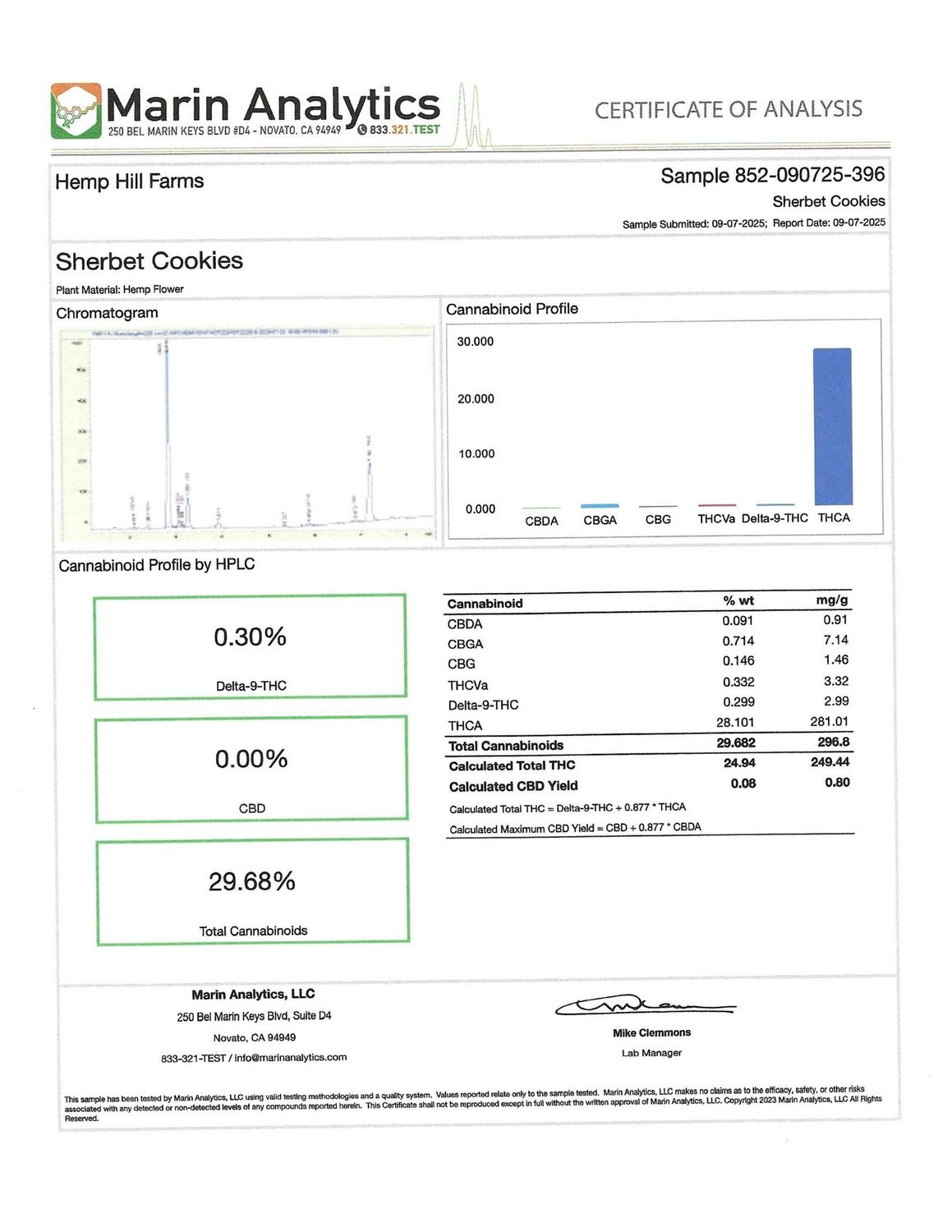Select the THCA 28.101 % wt value
The height and width of the screenshot is (1232, 952).
click(735, 722)
